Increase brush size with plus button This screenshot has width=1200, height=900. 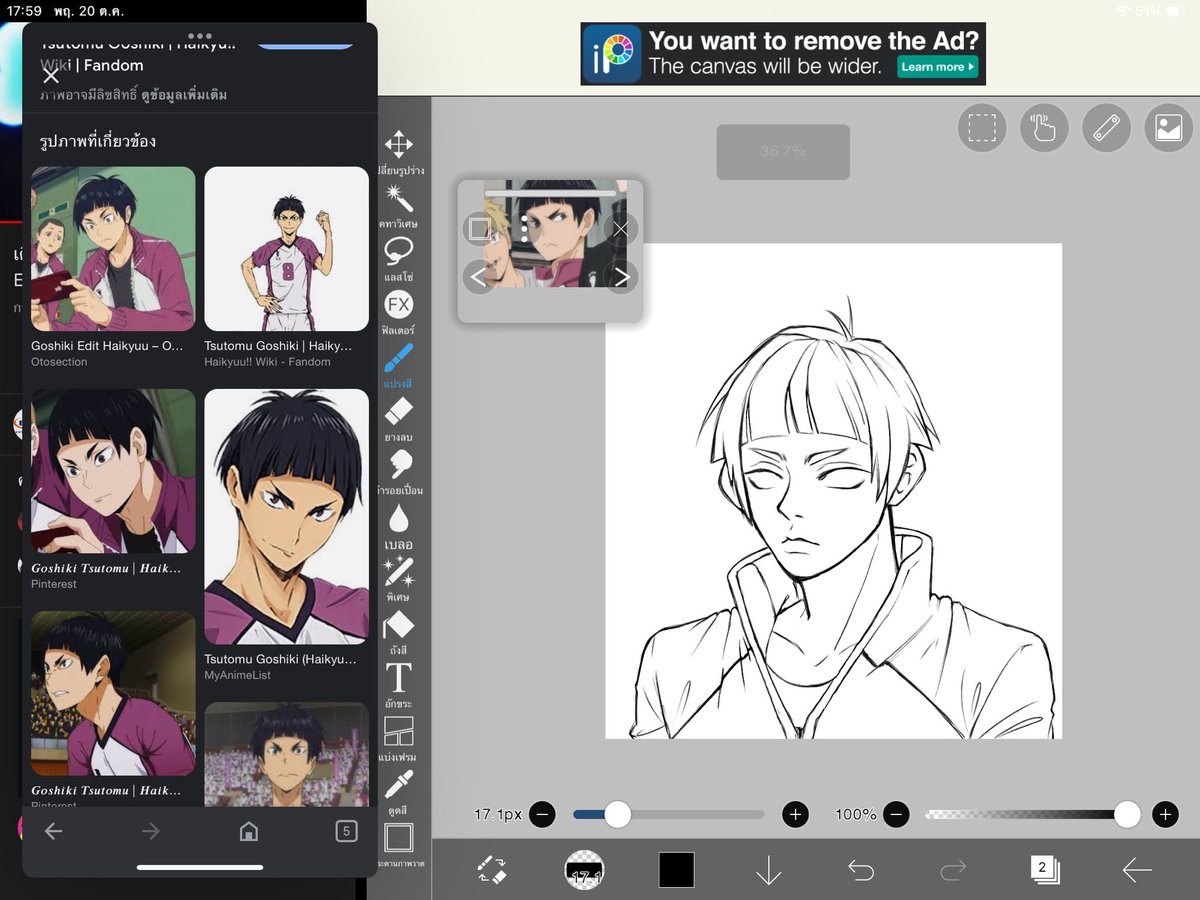pos(795,814)
